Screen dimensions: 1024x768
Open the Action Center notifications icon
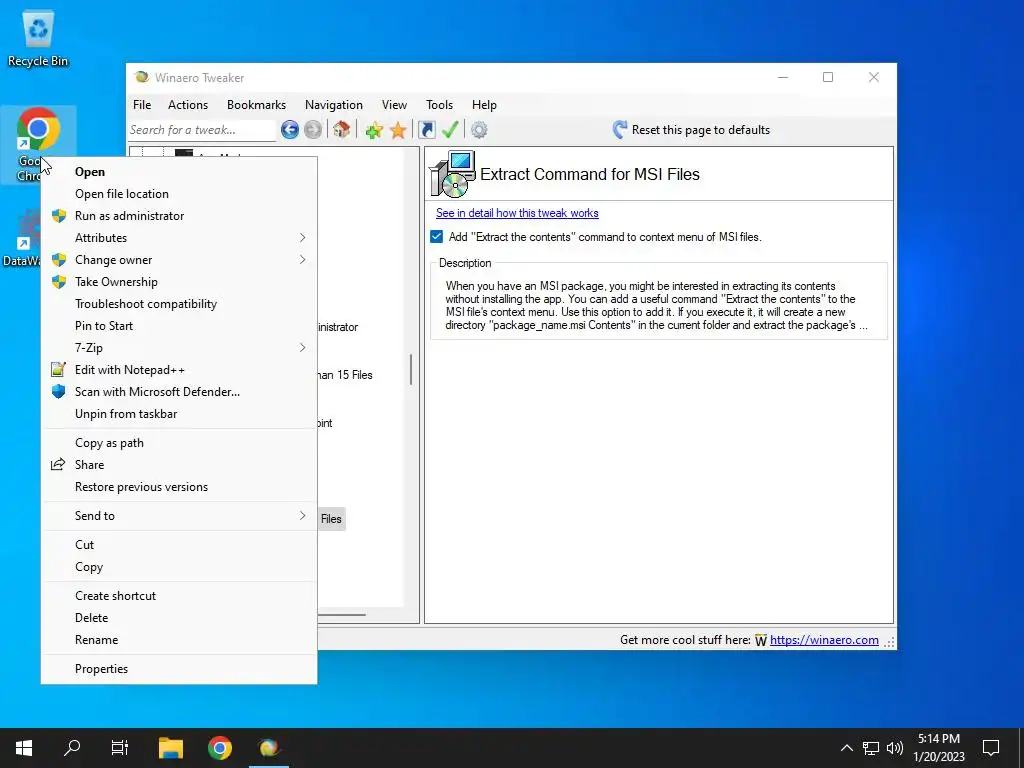click(991, 748)
